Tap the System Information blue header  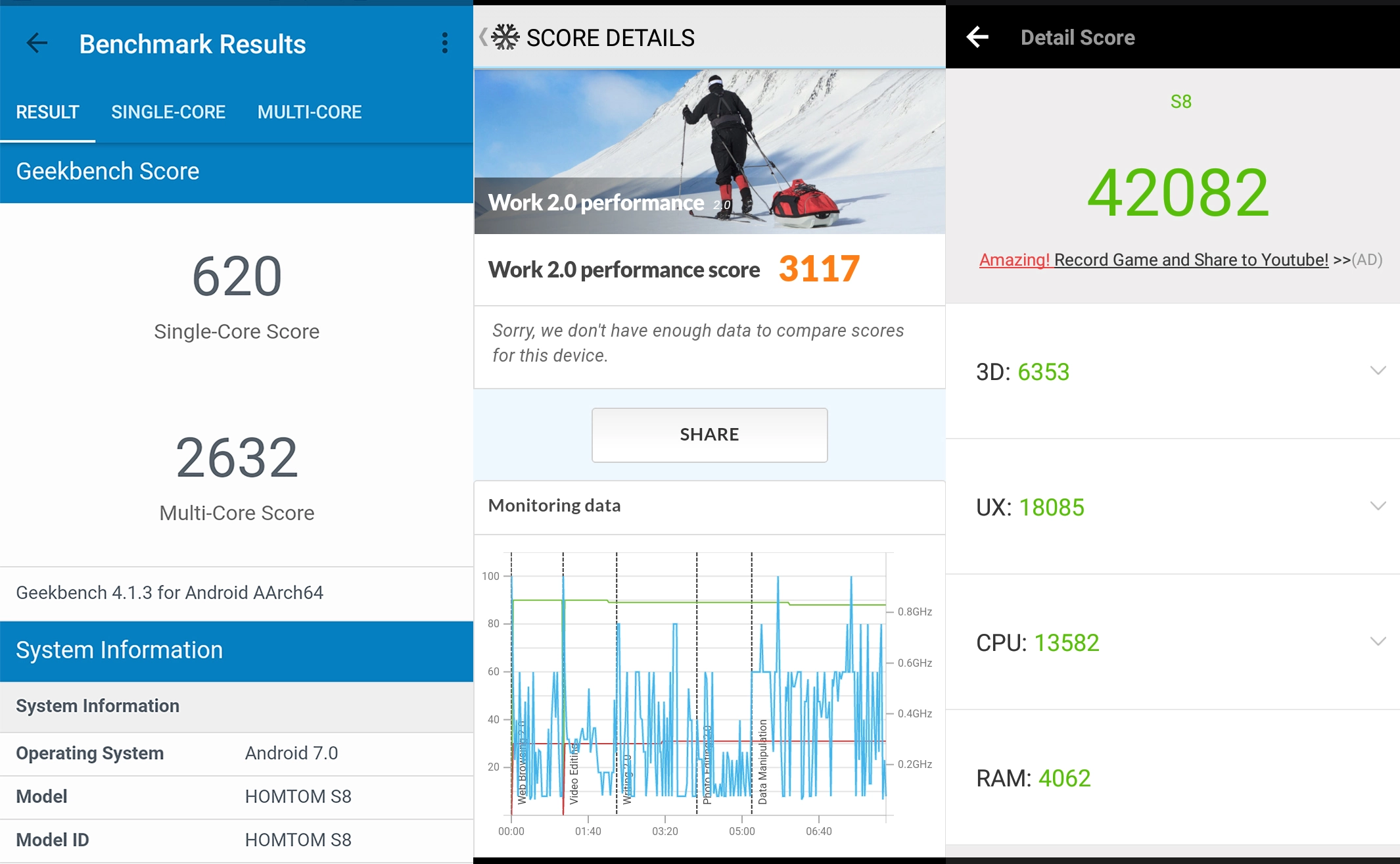[x=237, y=651]
